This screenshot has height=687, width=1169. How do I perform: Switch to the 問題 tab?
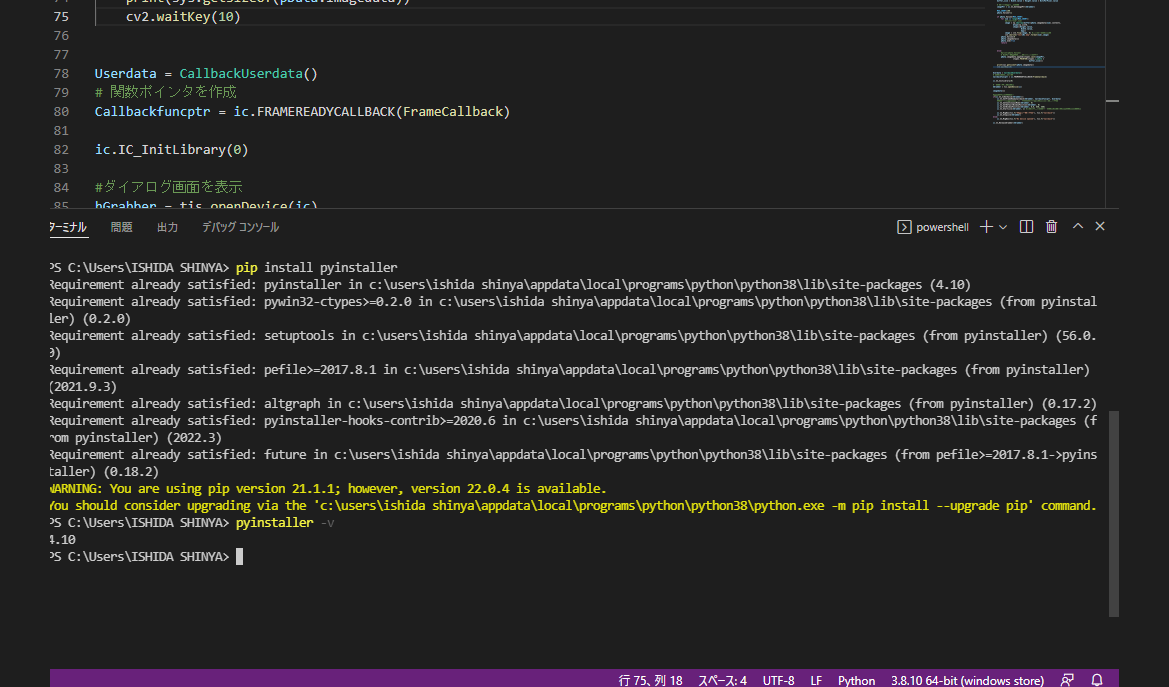pos(121,227)
